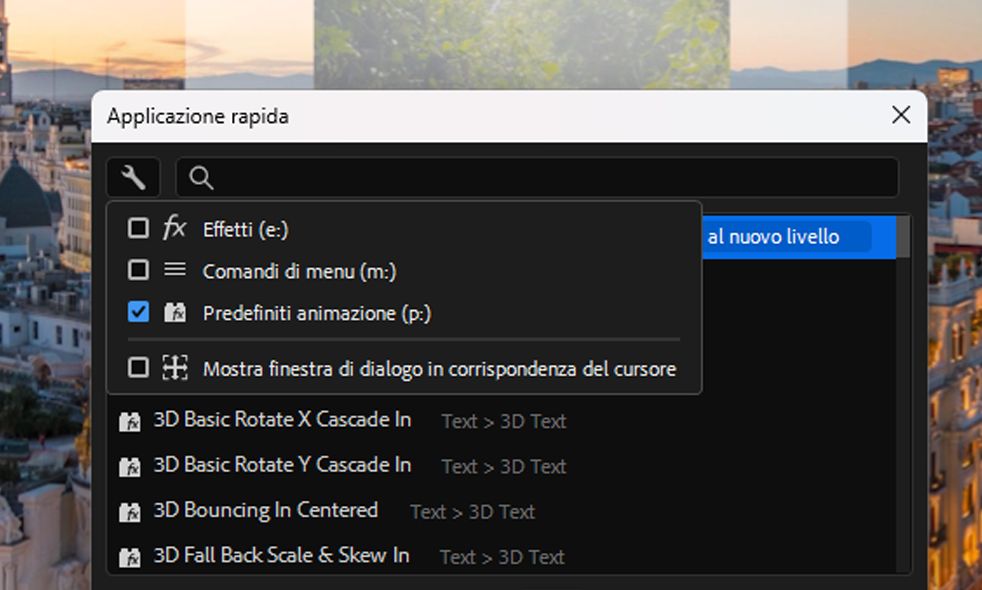Viewport: 982px width, 590px height.
Task: Close the Applicazione rapida dialog
Action: 900,115
